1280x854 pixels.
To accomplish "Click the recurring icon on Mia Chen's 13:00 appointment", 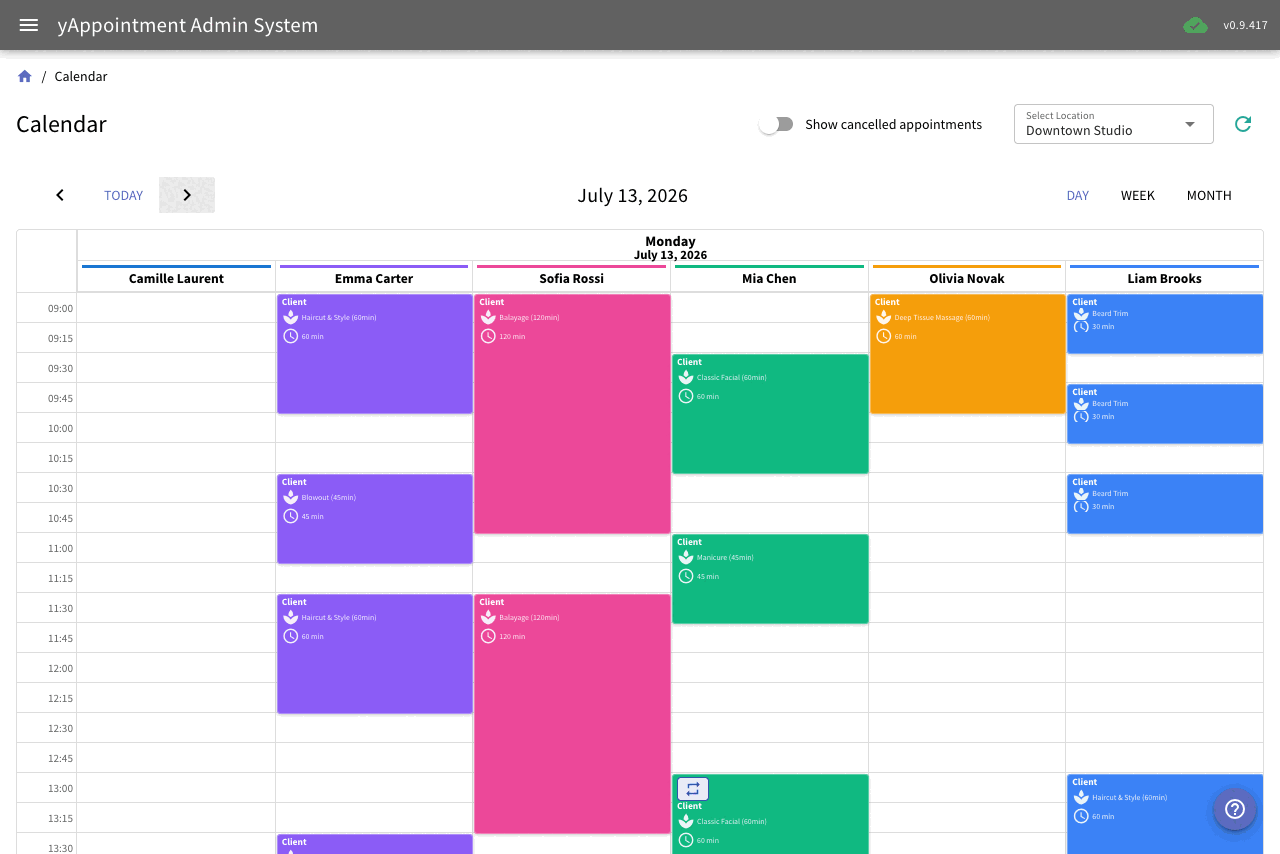I will coord(693,789).
